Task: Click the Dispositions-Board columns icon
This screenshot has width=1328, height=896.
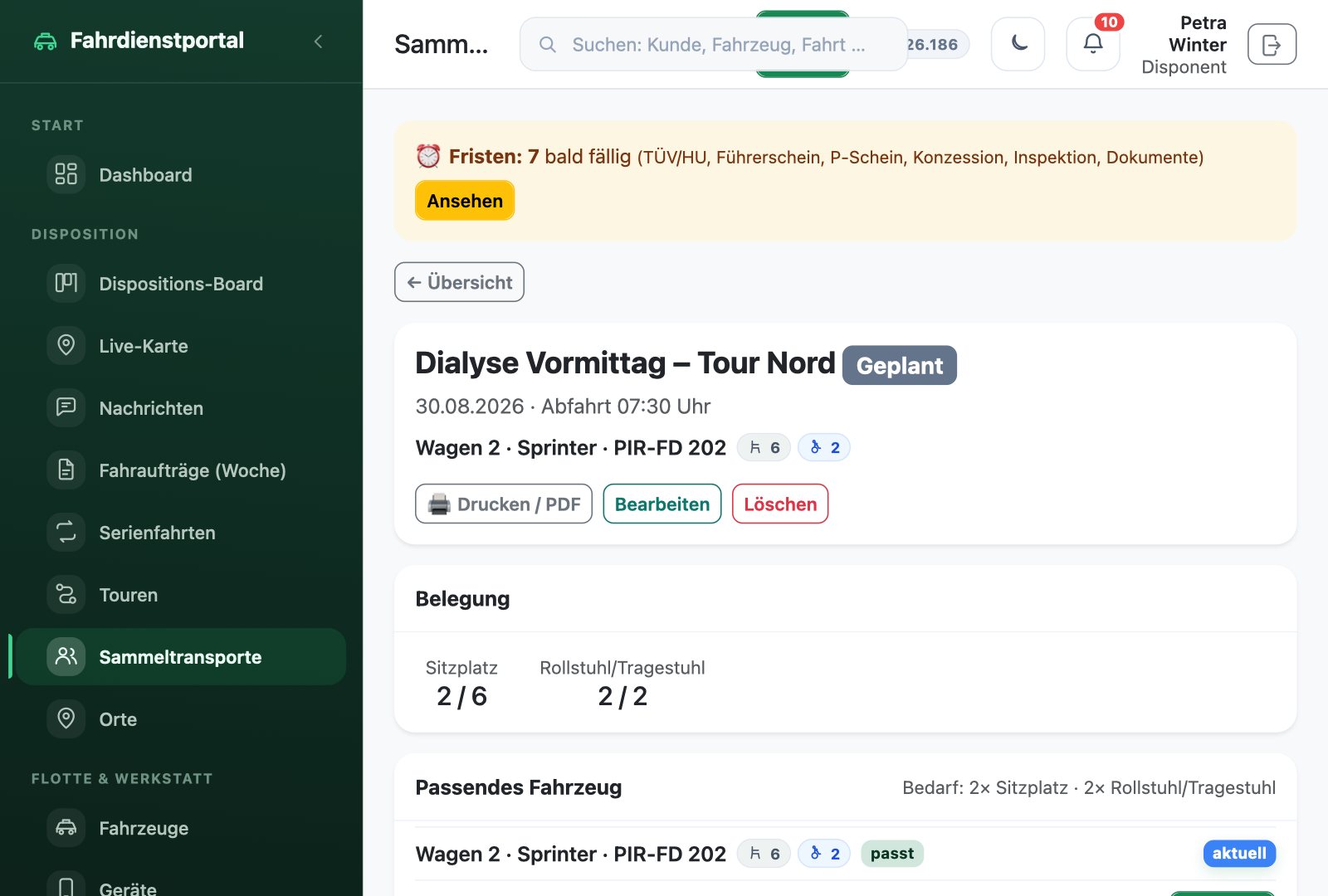Action: [66, 283]
